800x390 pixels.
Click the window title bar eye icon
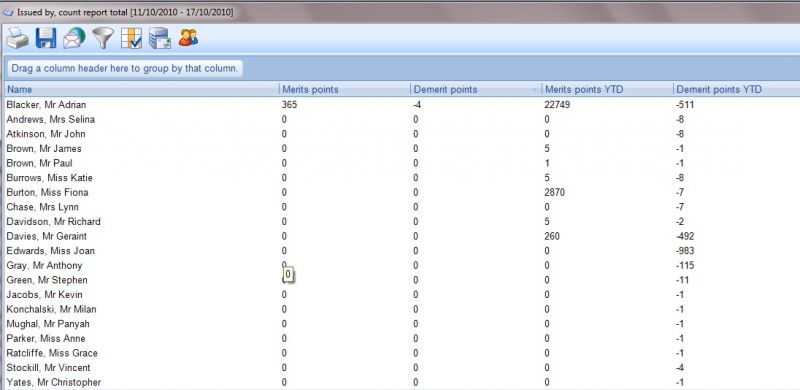[8, 12]
